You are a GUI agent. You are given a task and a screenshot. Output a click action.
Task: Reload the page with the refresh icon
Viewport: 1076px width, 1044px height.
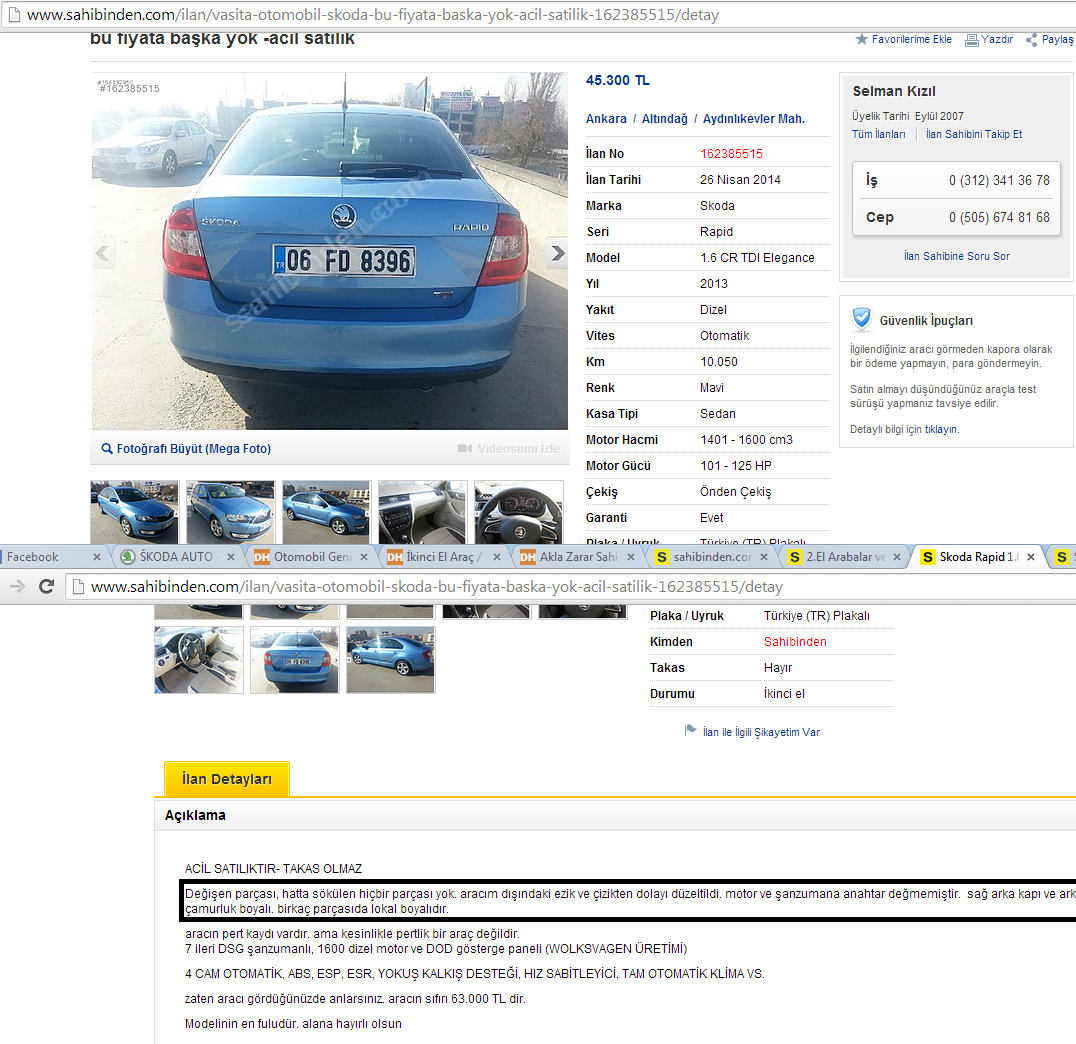coord(47,586)
